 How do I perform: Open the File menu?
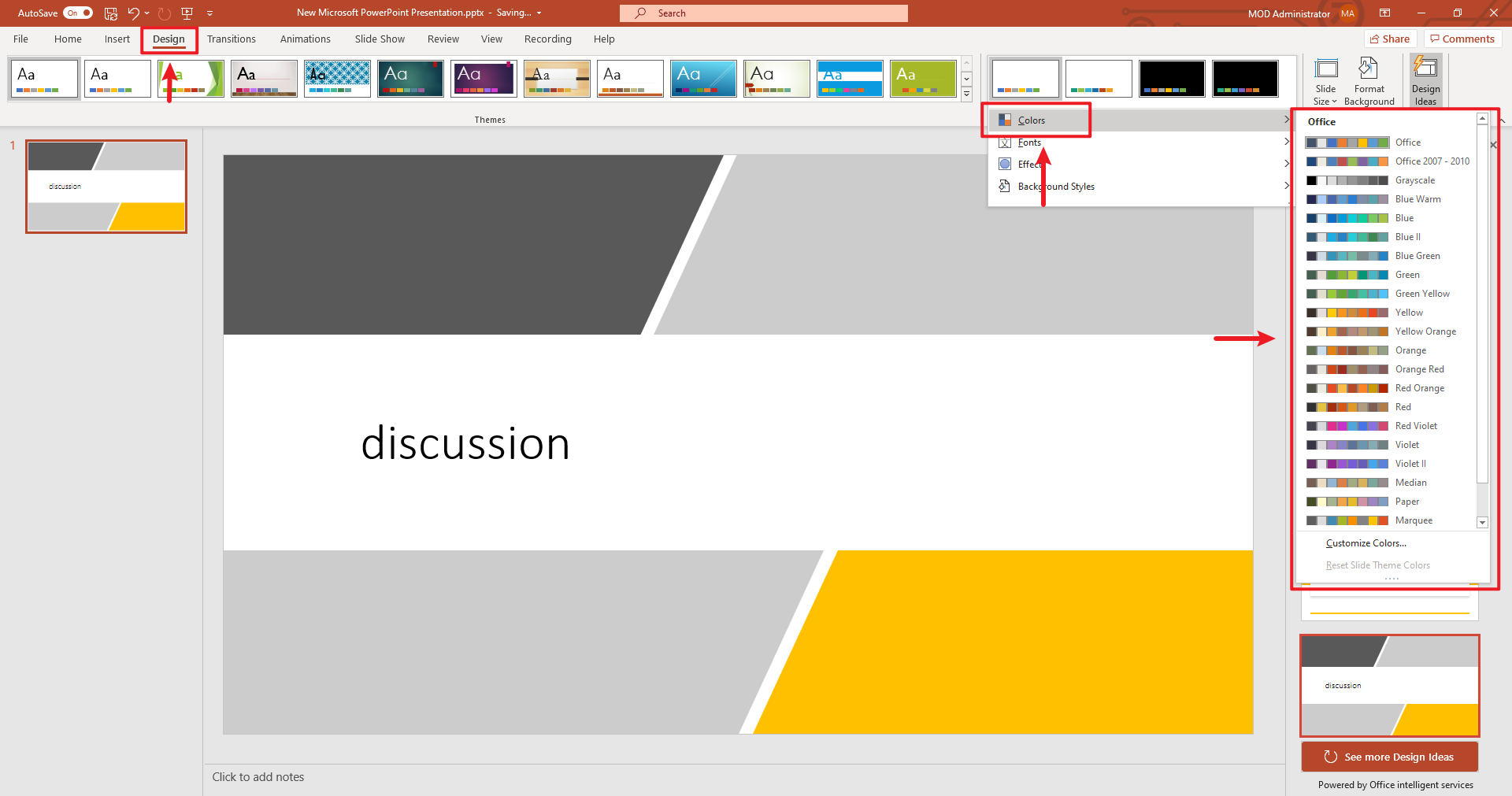21,39
